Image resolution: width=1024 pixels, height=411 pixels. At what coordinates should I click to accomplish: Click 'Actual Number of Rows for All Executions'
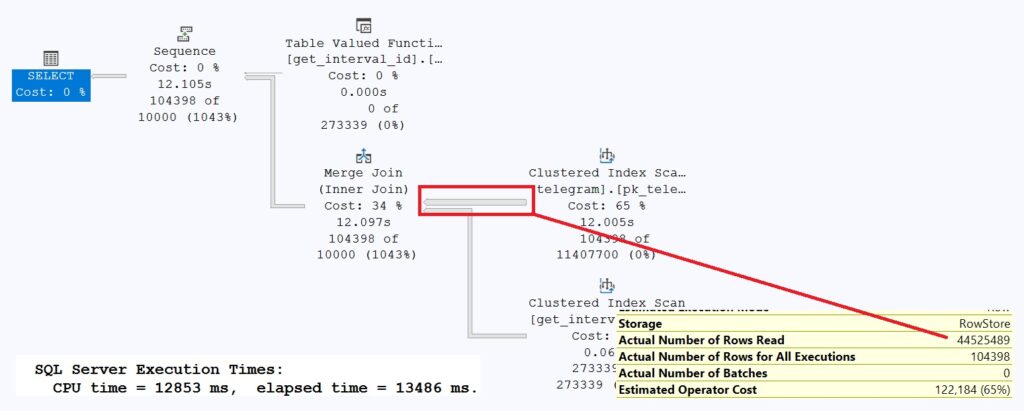(737, 357)
